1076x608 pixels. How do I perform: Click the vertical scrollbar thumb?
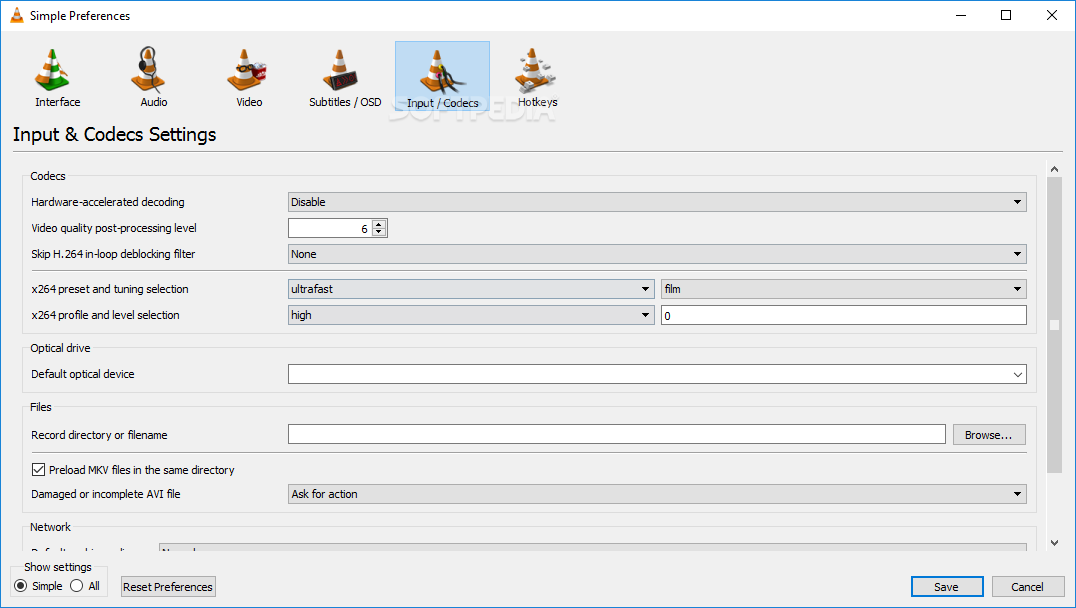(x=1054, y=325)
